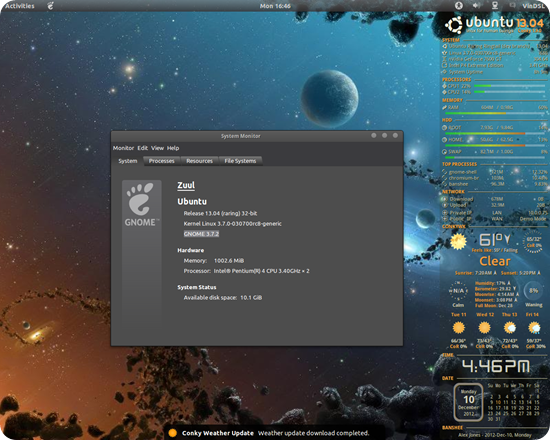This screenshot has height=440, width=550.
Task: Click the Release 13.04 (raring) 32-bit line
Action: (220, 213)
